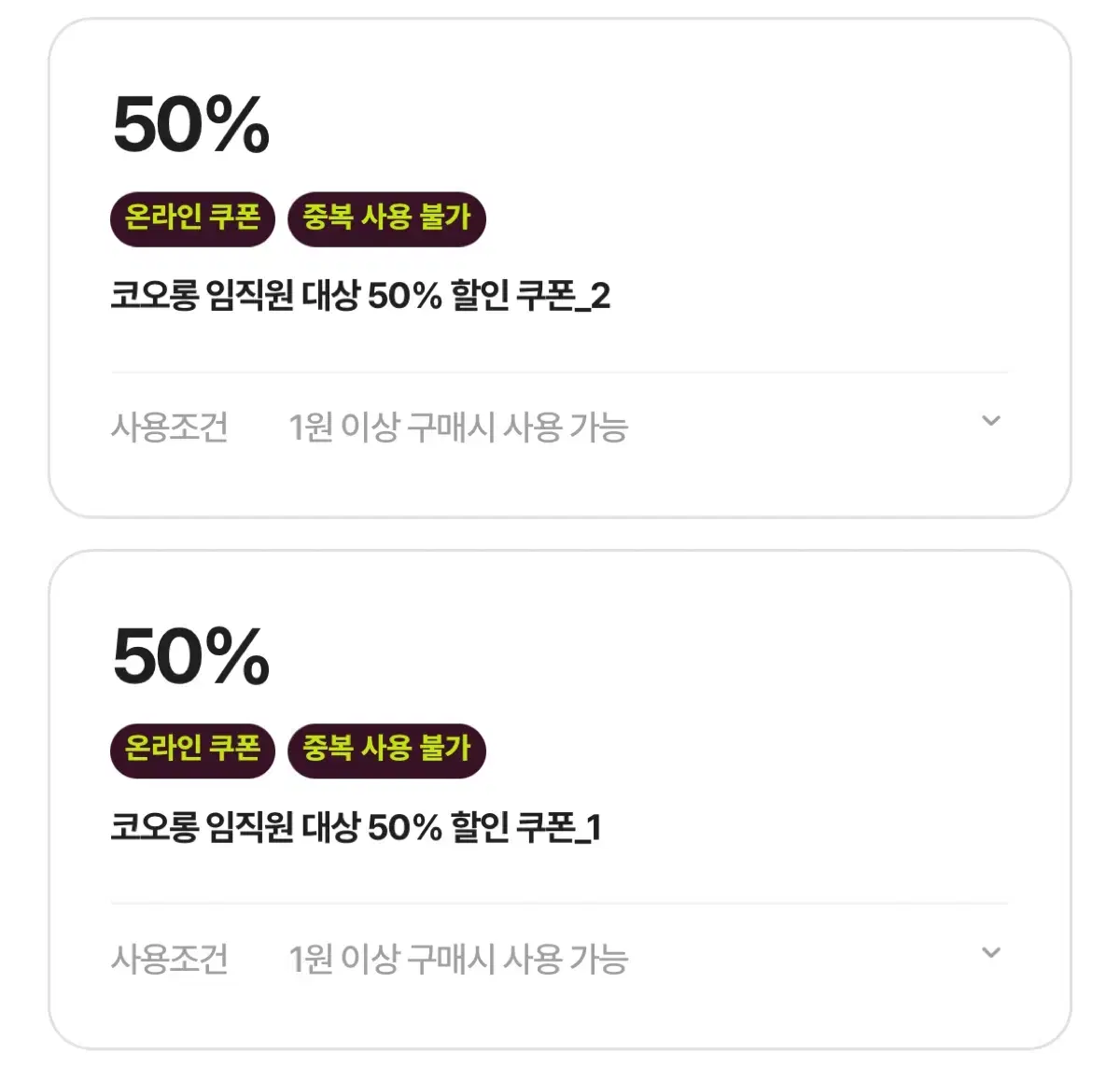Tap the 온라인 쿠폰 badge on 쿠폰_2
Viewport: 1120px width, 1081px height.
click(x=192, y=219)
